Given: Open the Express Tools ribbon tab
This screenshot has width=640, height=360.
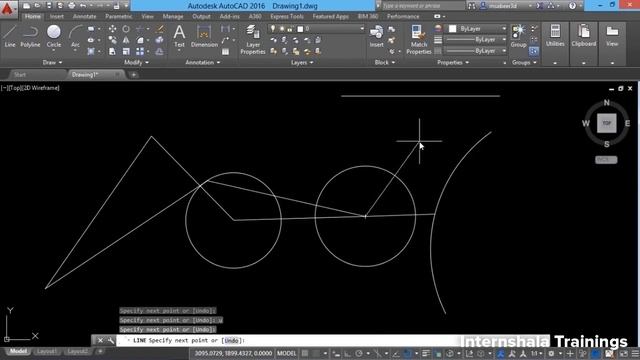Looking at the screenshot, I should [x=287, y=16].
